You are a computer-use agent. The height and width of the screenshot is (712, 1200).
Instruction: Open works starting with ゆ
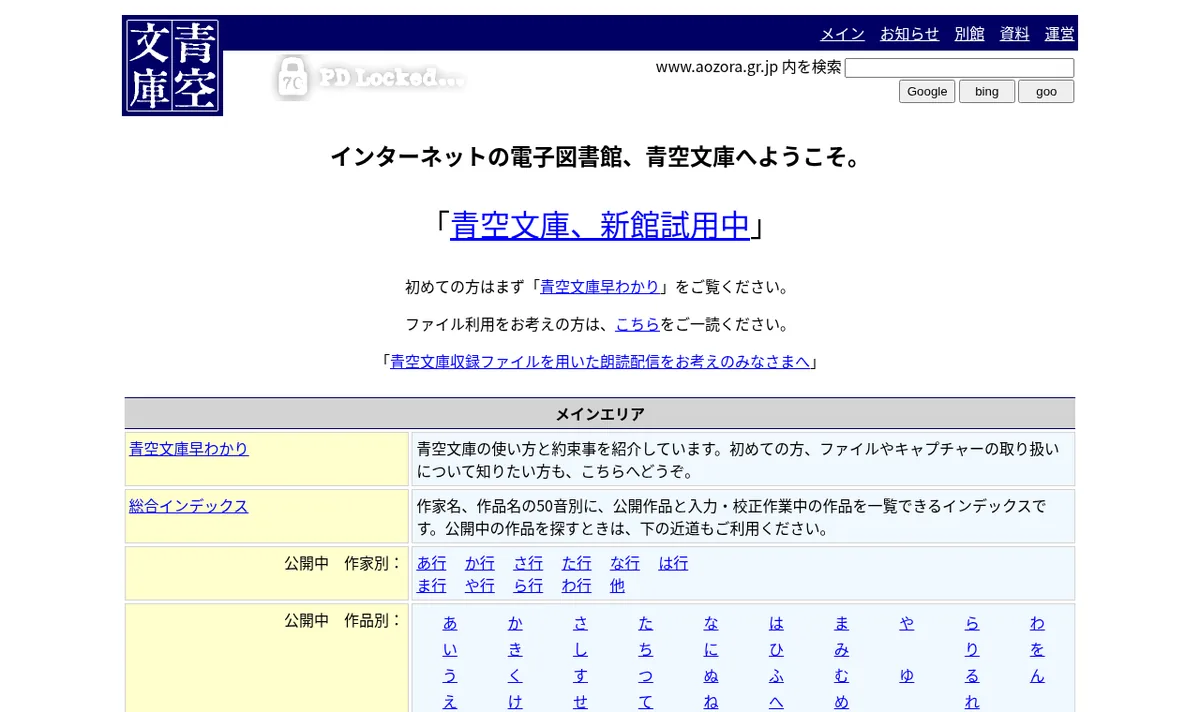[x=906, y=675]
